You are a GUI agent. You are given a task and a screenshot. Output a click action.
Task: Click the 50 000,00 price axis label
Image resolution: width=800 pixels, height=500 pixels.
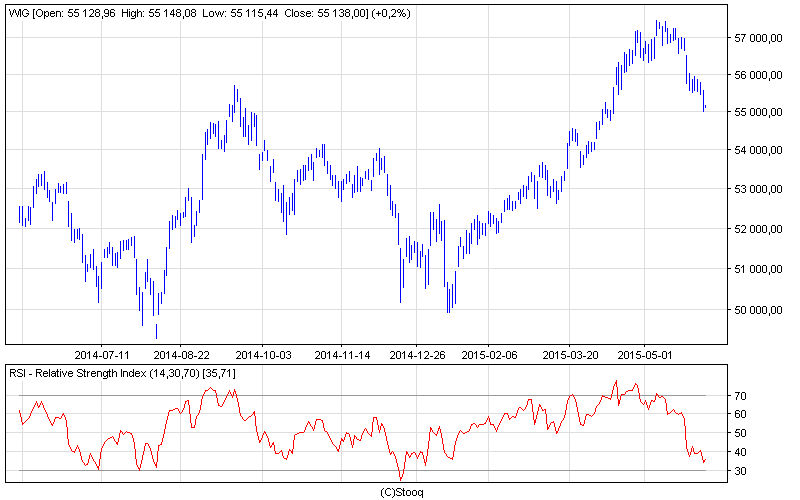coord(756,310)
